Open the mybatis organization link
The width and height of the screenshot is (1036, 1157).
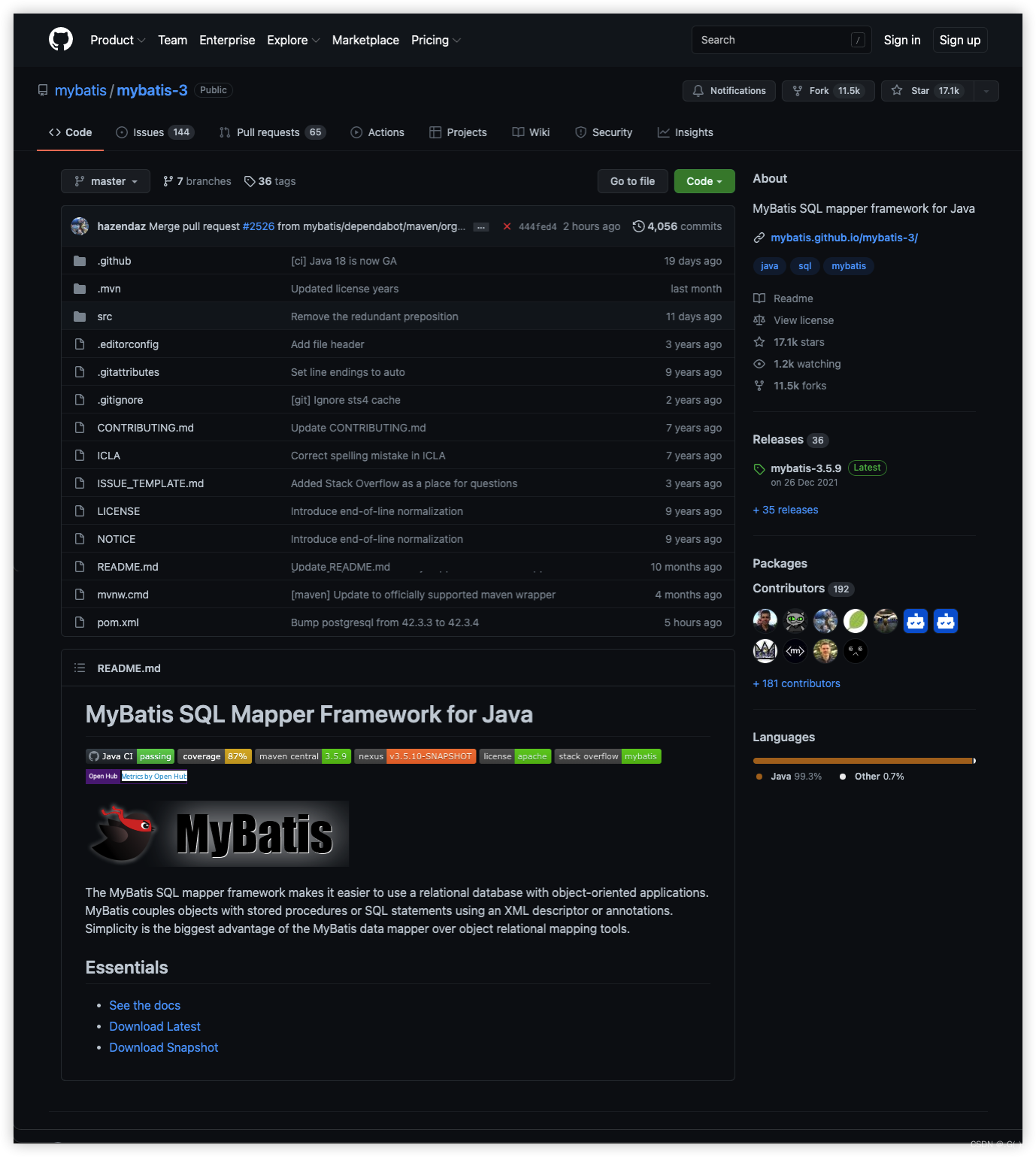coord(80,90)
